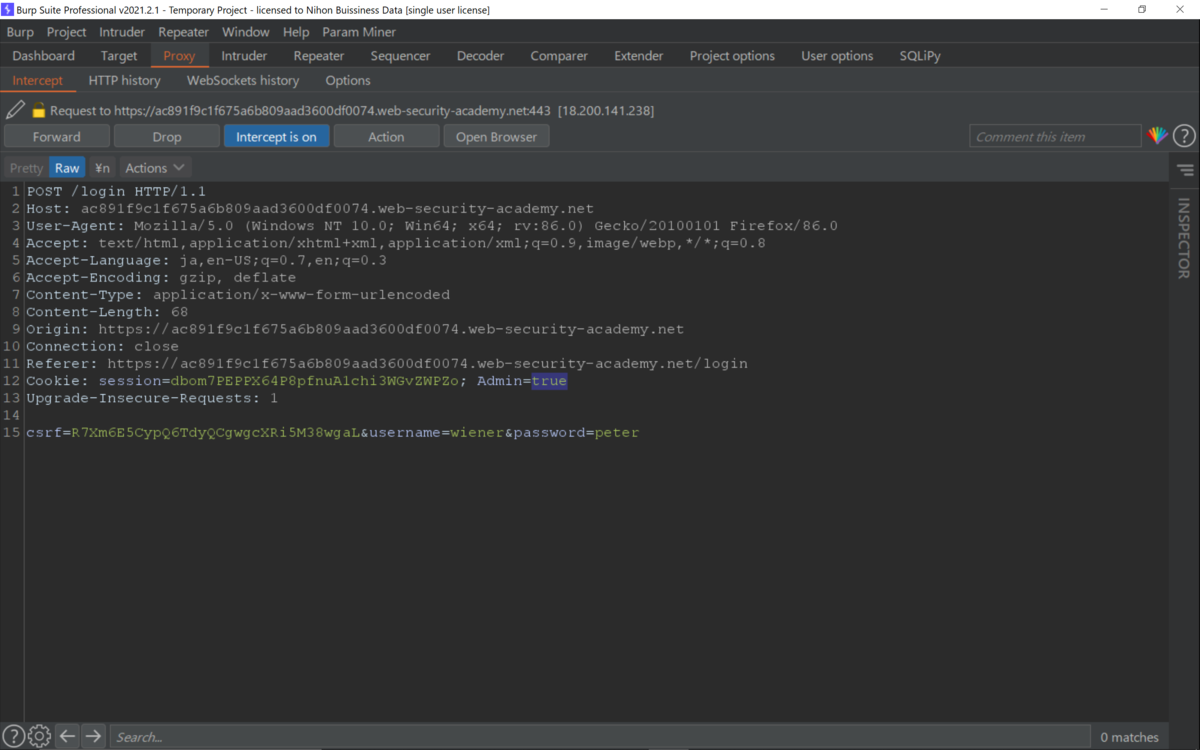Click the Upgrade-Insecure-Requests header line

pyautogui.click(x=152, y=398)
